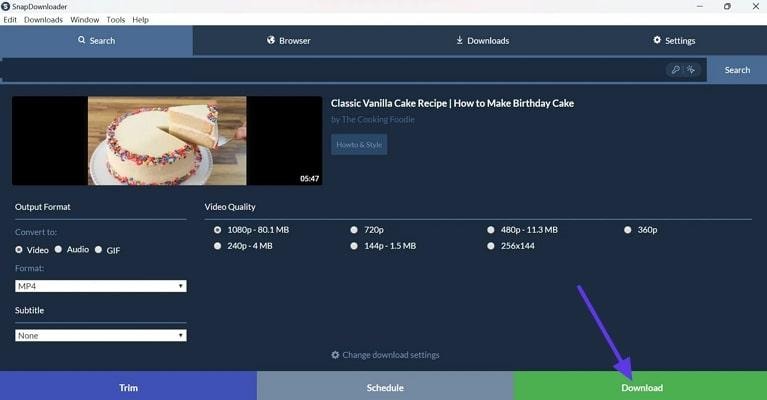Expand the Subtitle None dropdown
767x400 pixels.
(101, 335)
